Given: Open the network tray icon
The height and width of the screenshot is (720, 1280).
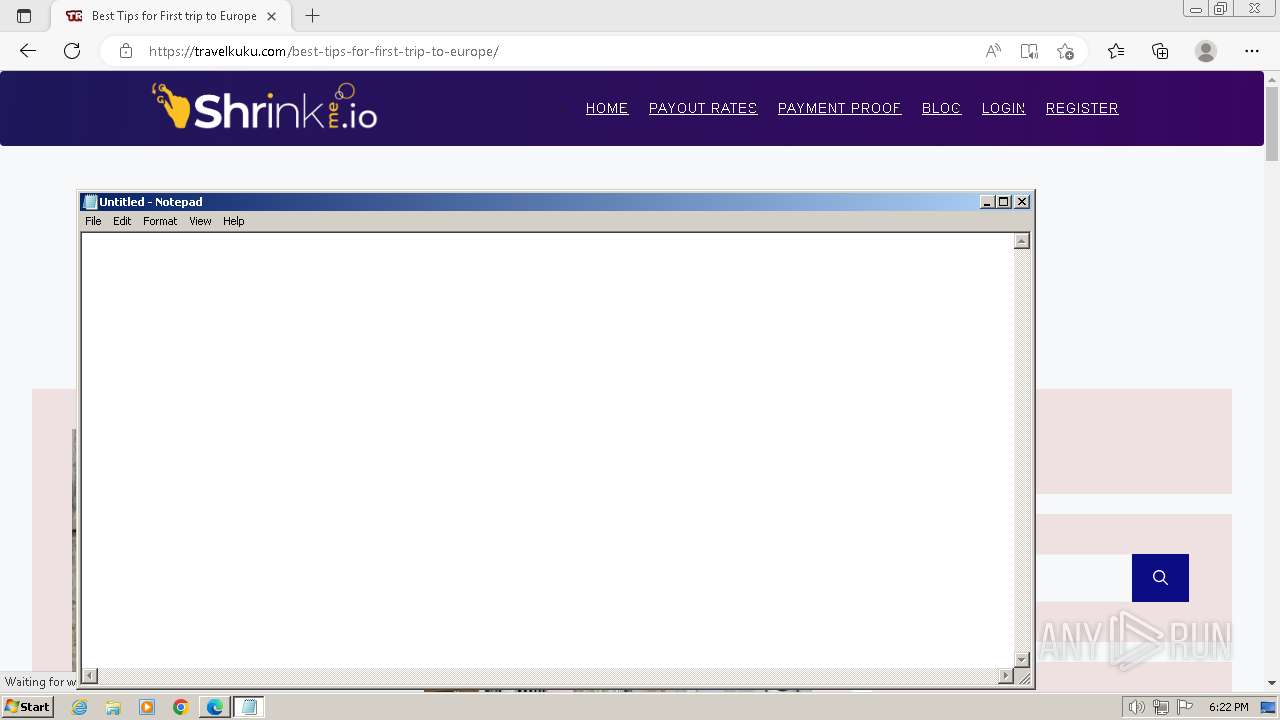Looking at the screenshot, I should pos(1161,707).
